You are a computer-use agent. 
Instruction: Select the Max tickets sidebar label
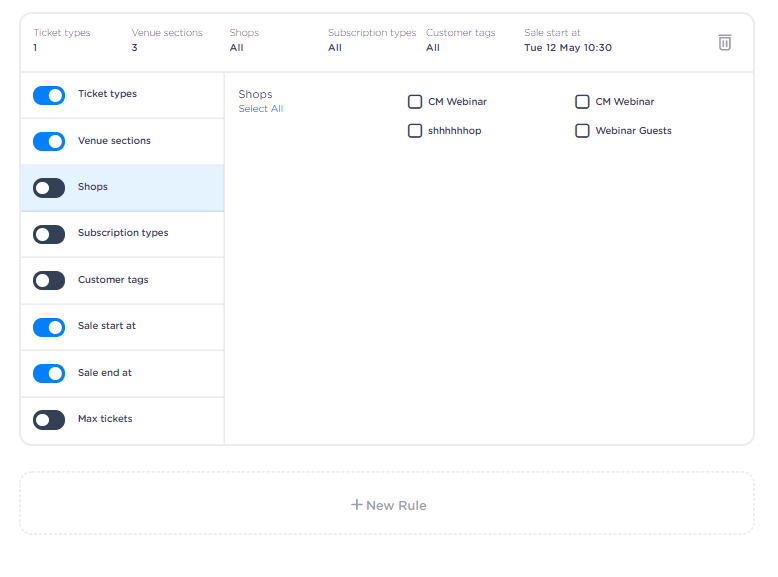point(105,419)
